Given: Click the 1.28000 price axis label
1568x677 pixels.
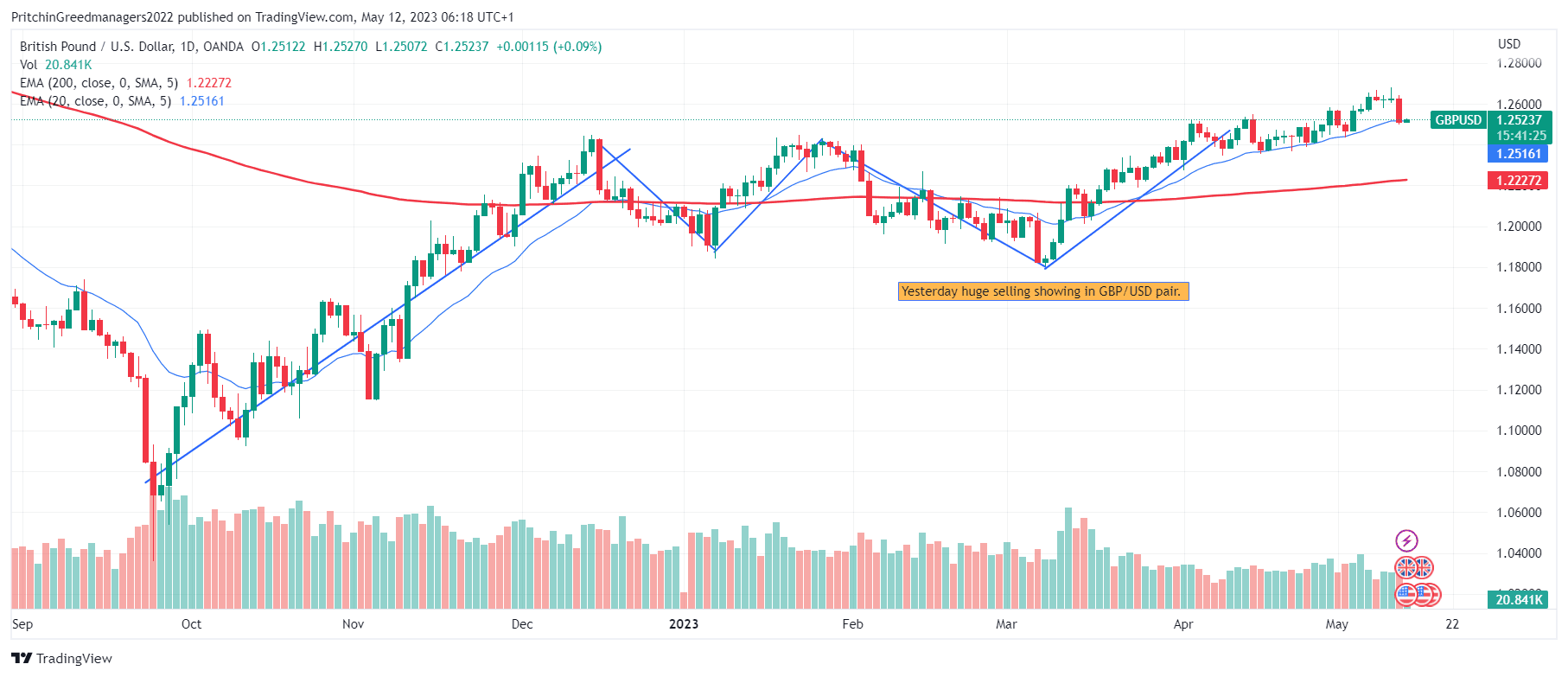Looking at the screenshot, I should [1520, 63].
